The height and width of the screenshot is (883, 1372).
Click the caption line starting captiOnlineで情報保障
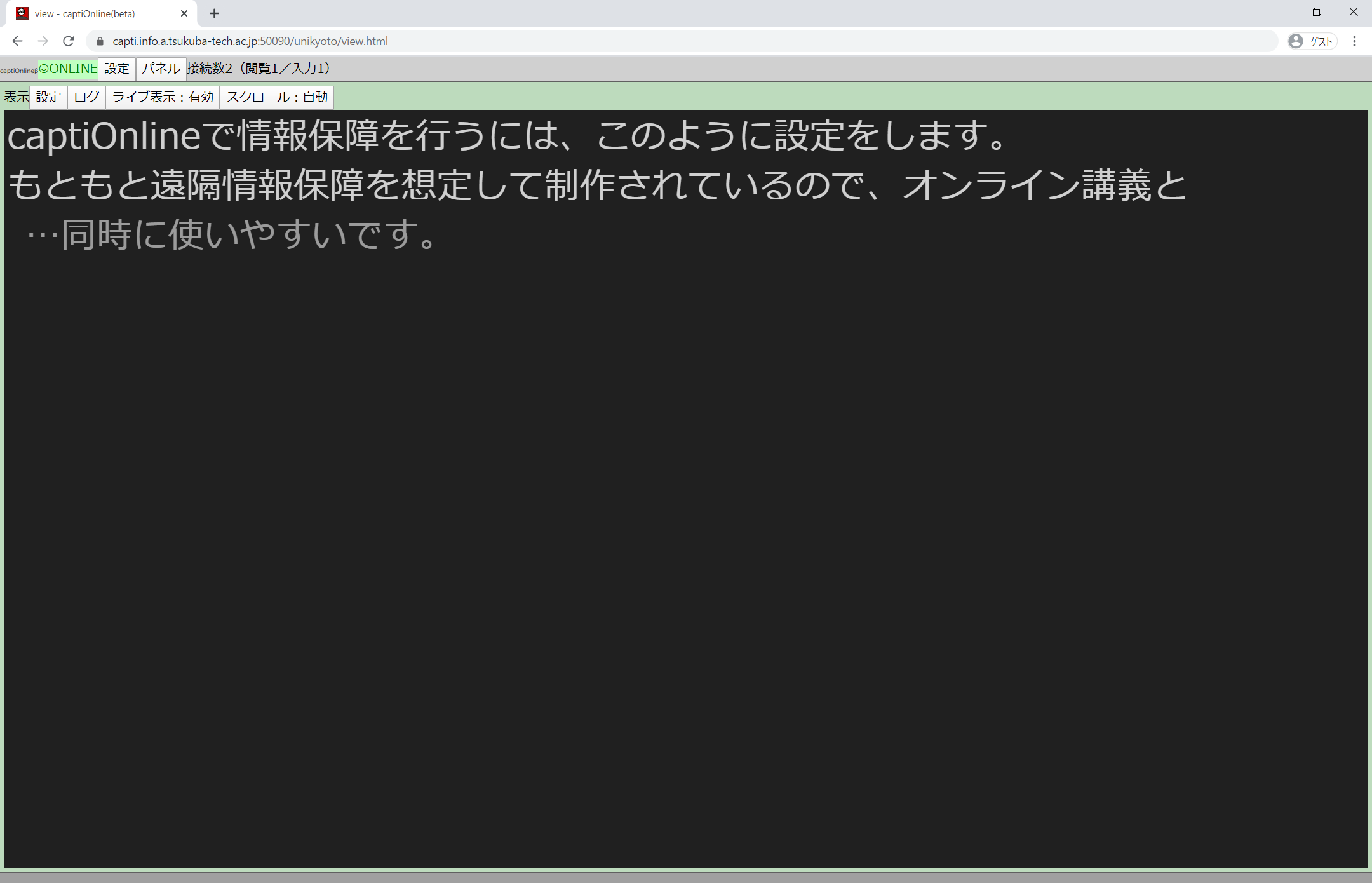(507, 136)
